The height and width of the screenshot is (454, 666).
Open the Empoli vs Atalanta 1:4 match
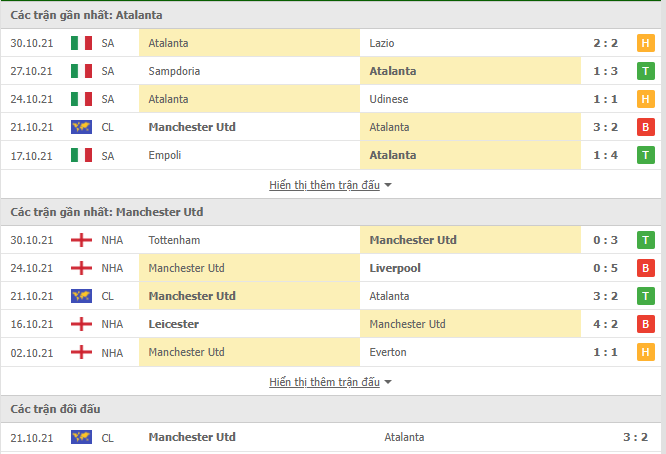(x=331, y=155)
